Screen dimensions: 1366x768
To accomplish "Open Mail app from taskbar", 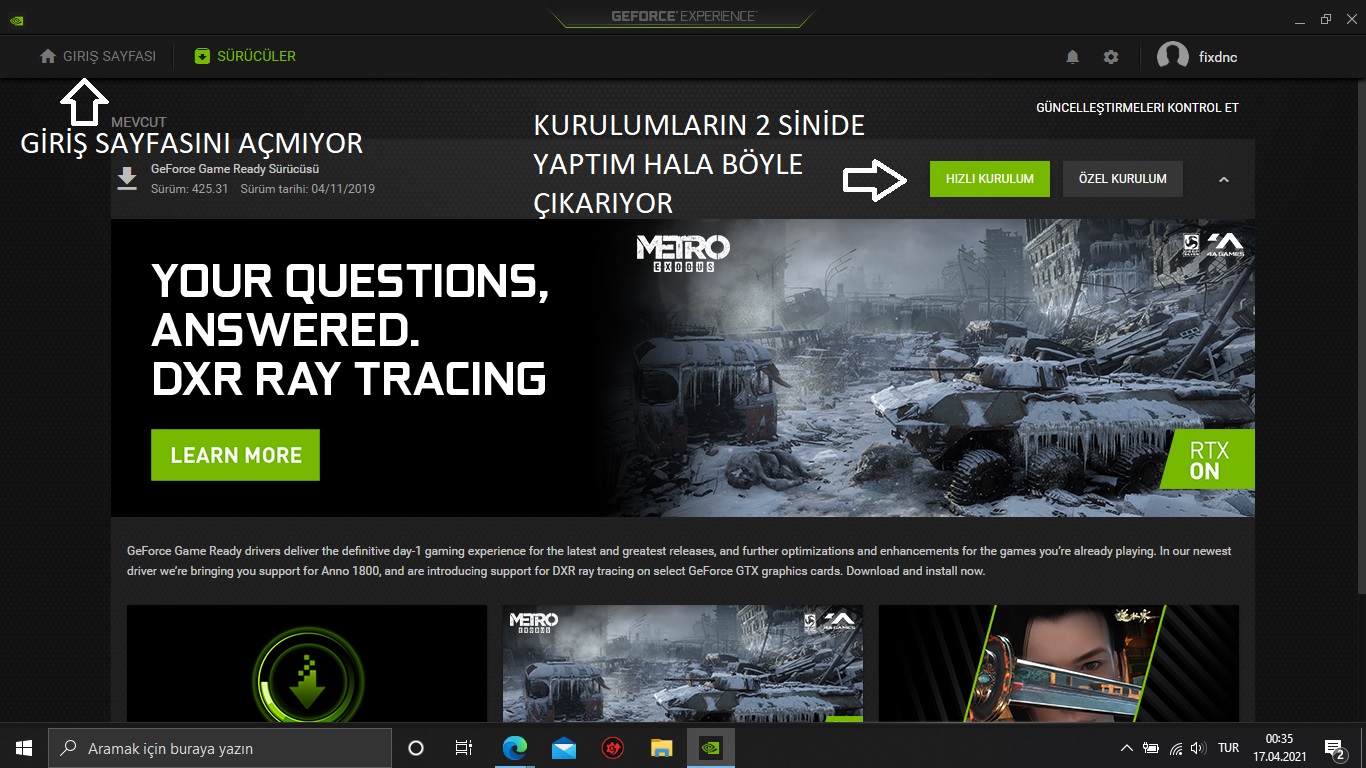I will [x=564, y=748].
